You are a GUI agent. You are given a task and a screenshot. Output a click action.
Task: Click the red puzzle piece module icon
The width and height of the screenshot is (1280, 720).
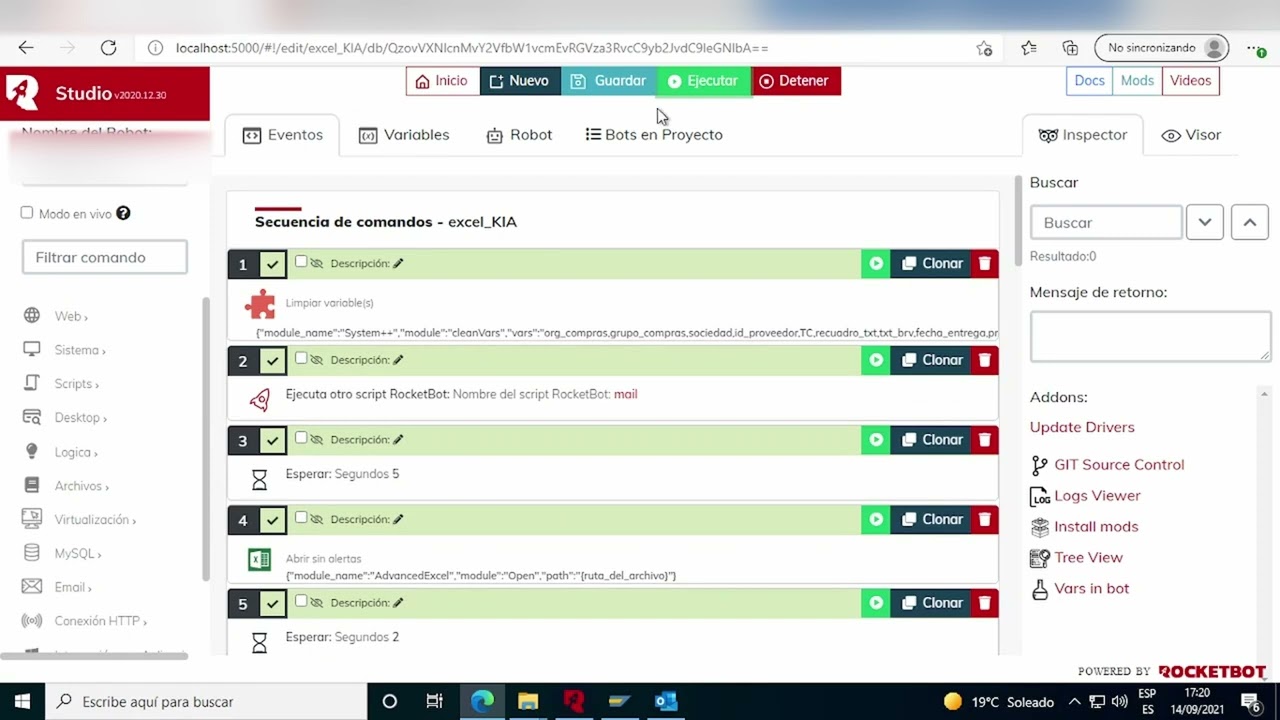click(x=260, y=303)
